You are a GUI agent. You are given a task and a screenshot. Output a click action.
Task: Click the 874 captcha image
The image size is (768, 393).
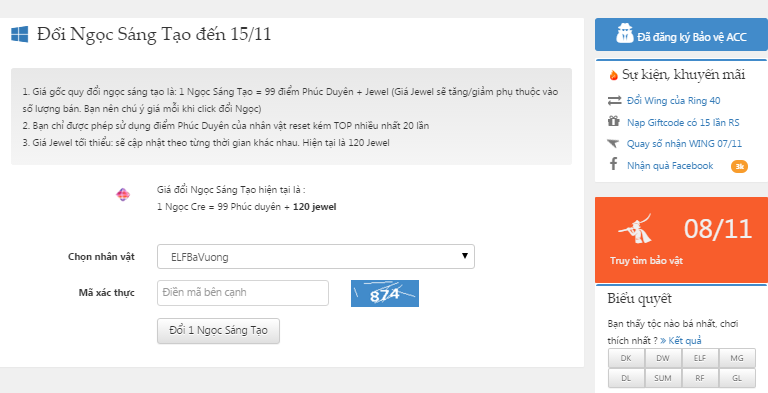[384, 294]
